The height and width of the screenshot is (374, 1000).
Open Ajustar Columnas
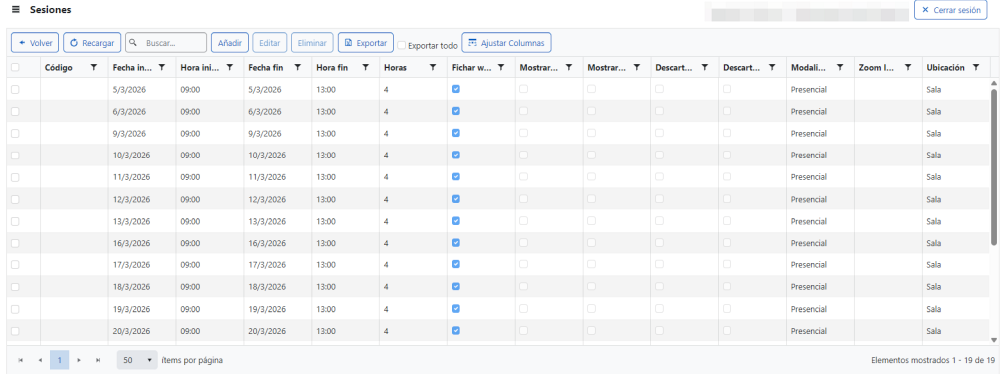(506, 43)
